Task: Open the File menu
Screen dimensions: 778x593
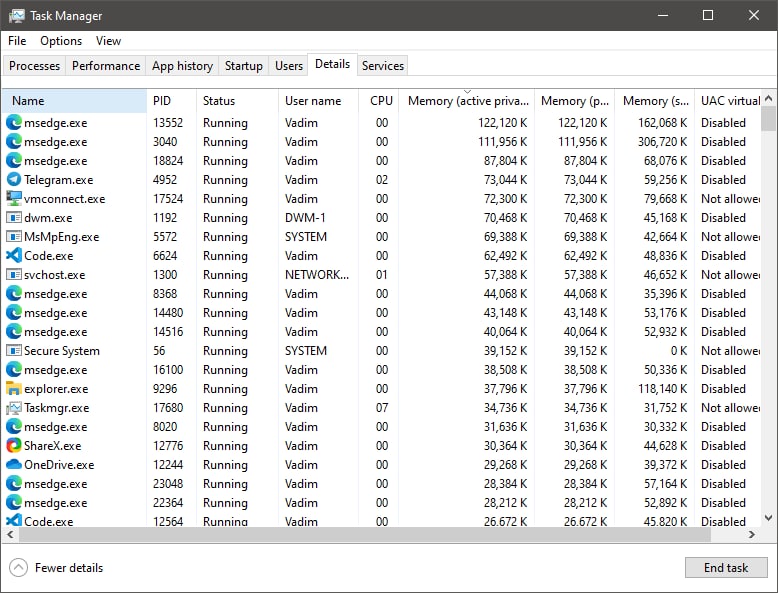Action: pyautogui.click(x=17, y=41)
